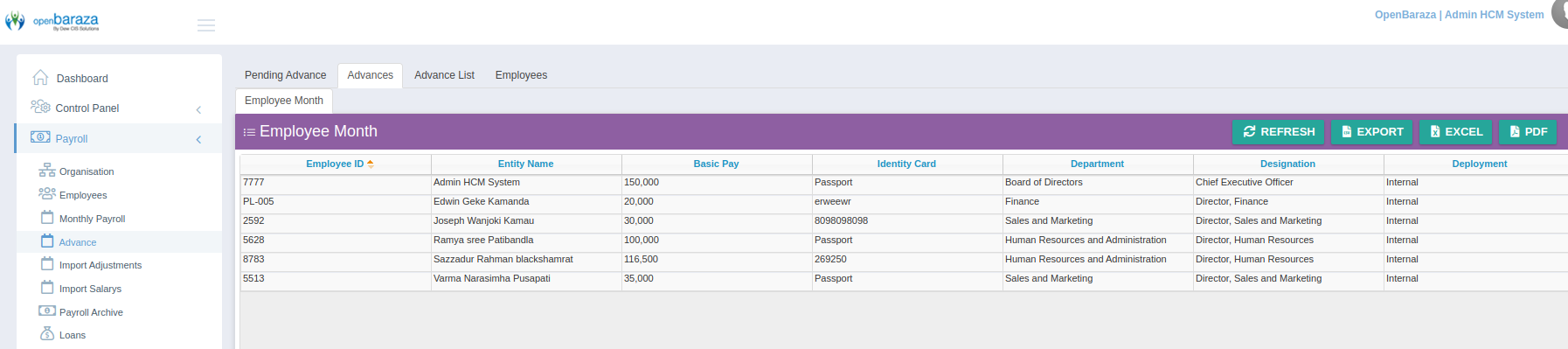
Task: Click the Payroll Archive icon
Action: 47,311
